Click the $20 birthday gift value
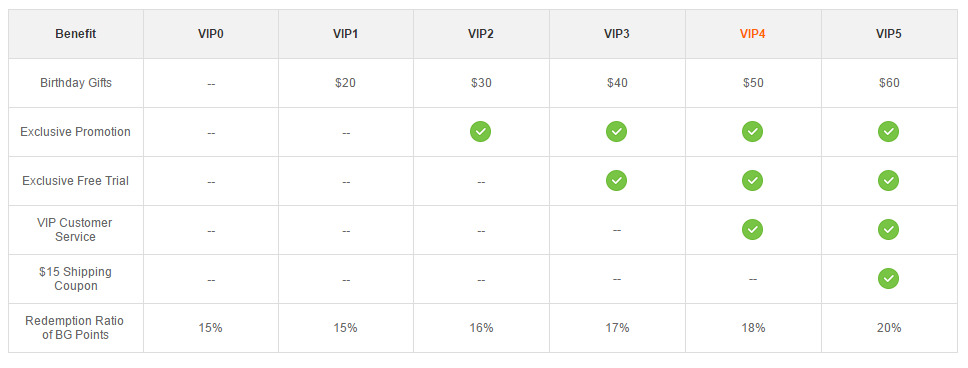The width and height of the screenshot is (968, 368). tap(345, 83)
